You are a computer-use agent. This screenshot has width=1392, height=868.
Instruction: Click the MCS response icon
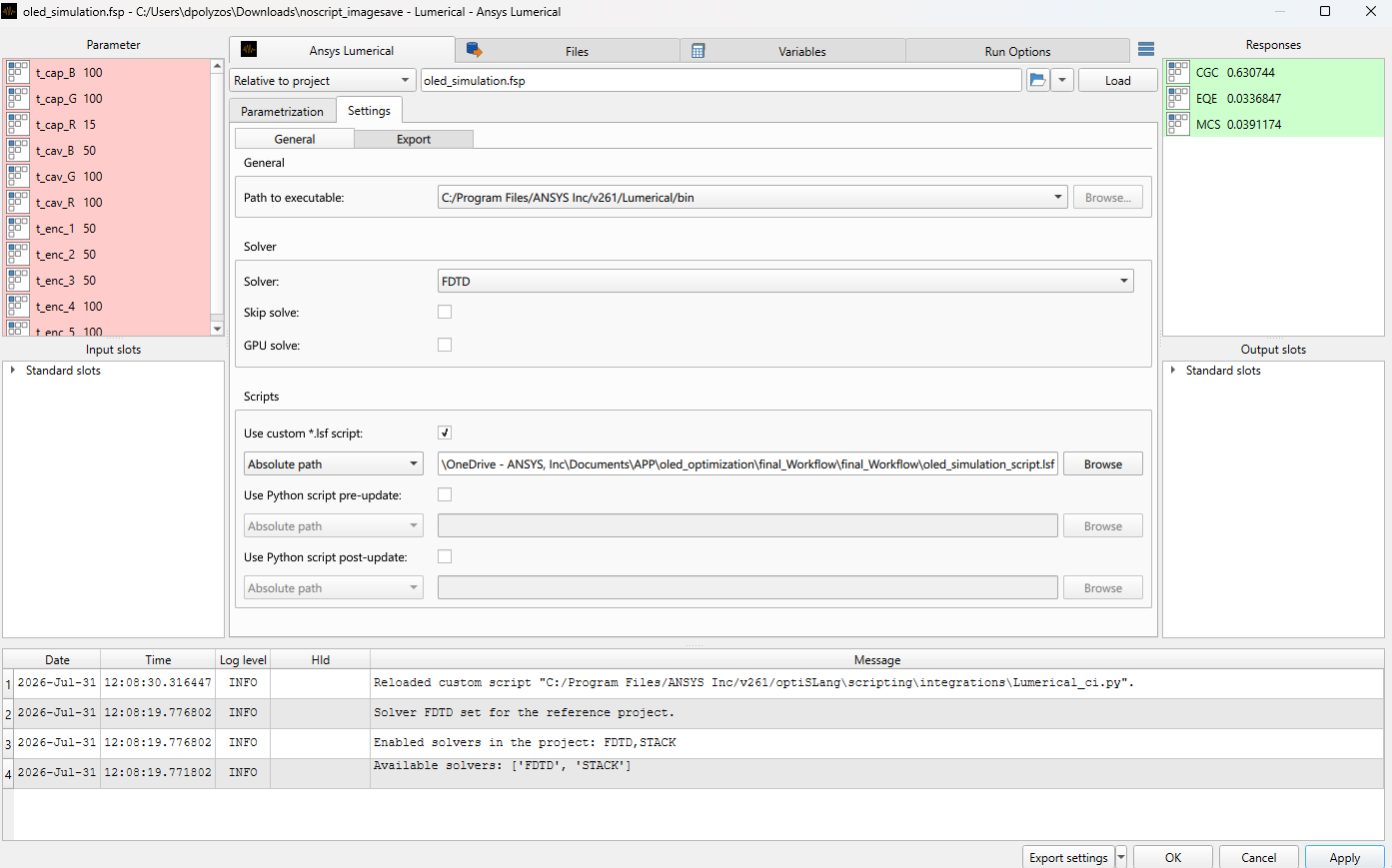[x=1178, y=124]
